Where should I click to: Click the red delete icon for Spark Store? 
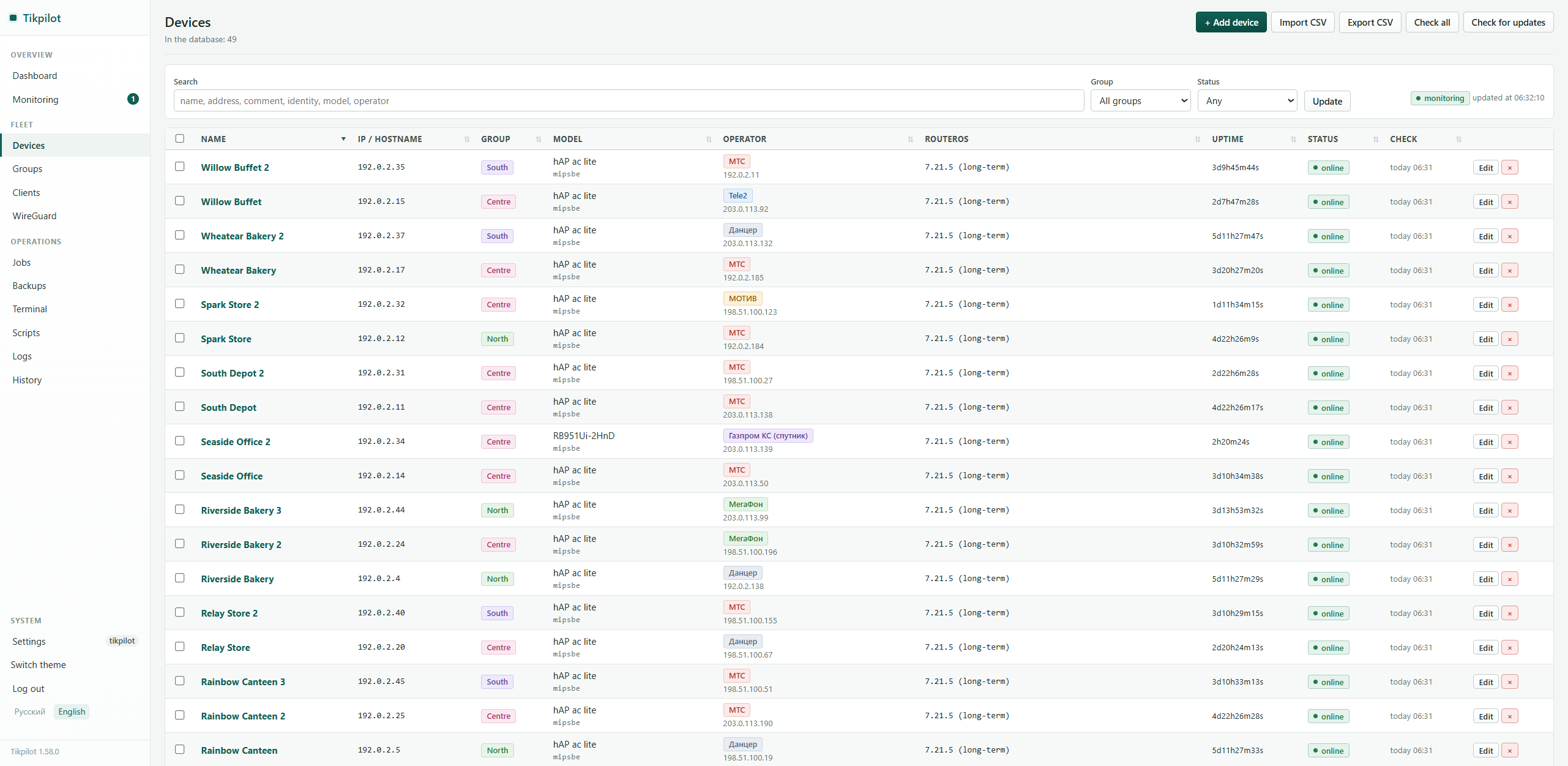[1509, 339]
